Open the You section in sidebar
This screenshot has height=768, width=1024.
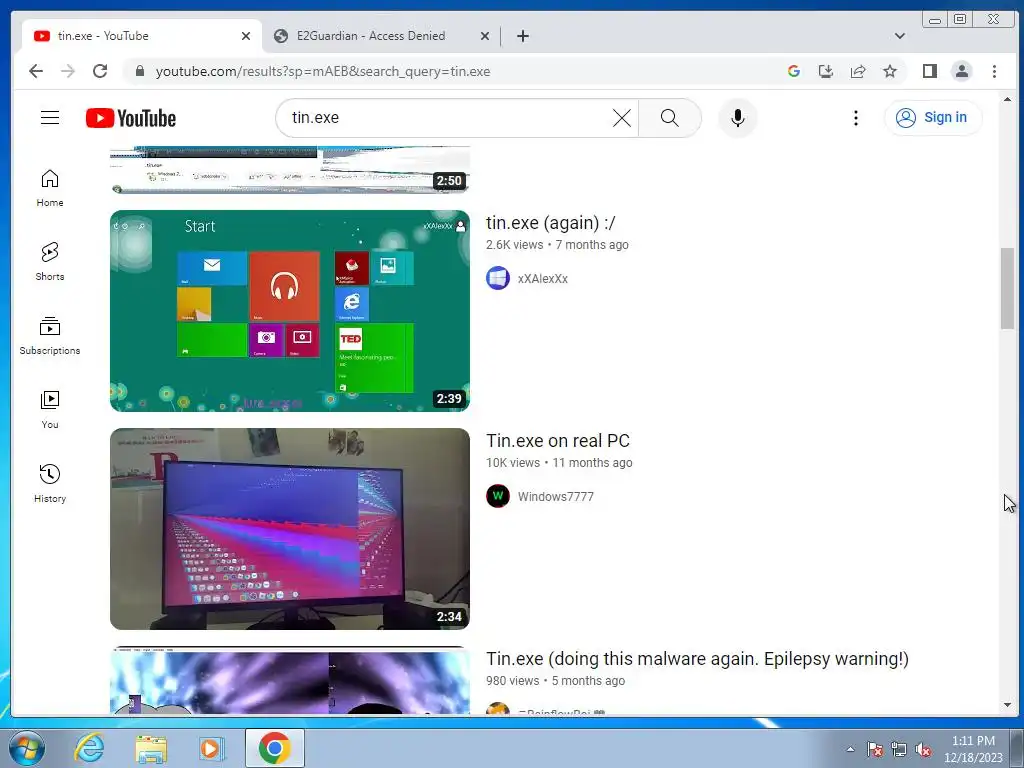50,409
